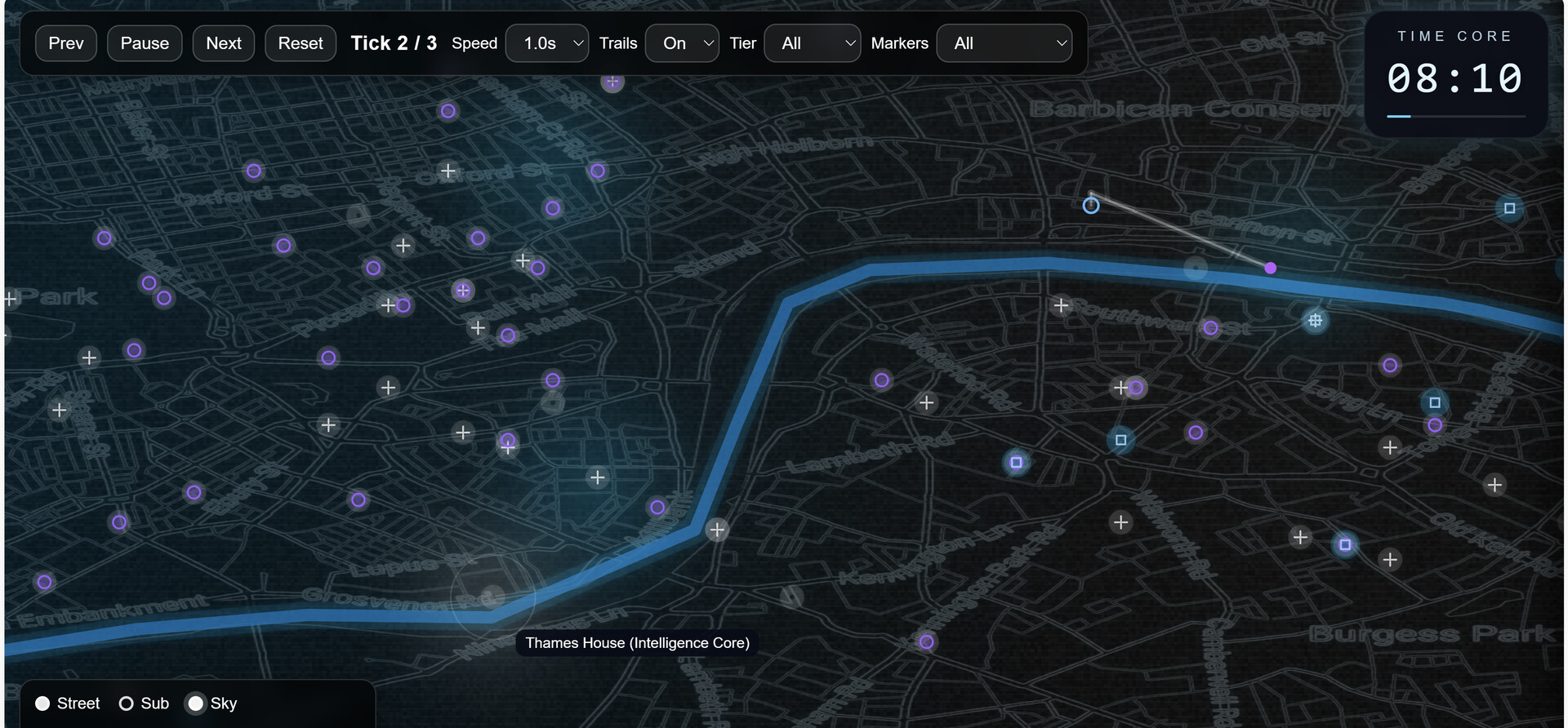1568x728 pixels.
Task: Select the purple circle marker on Southwark St
Action: pos(1210,328)
